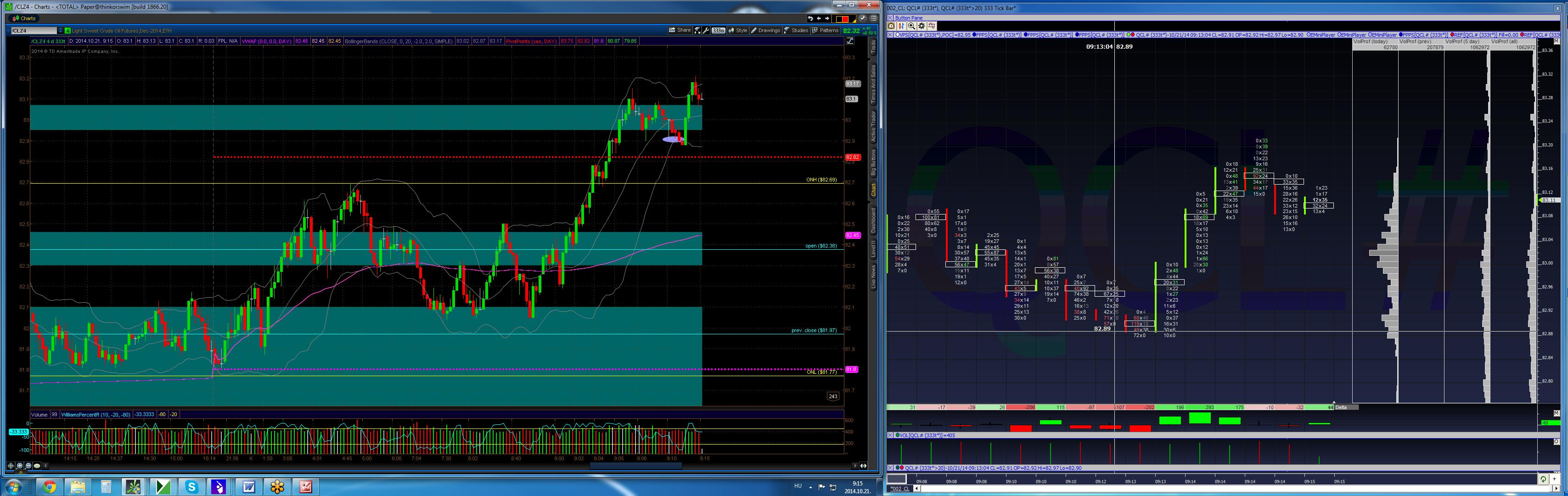Click the oval reset-zoom icon below chart
The width and height of the screenshot is (1568, 496).
point(37,466)
